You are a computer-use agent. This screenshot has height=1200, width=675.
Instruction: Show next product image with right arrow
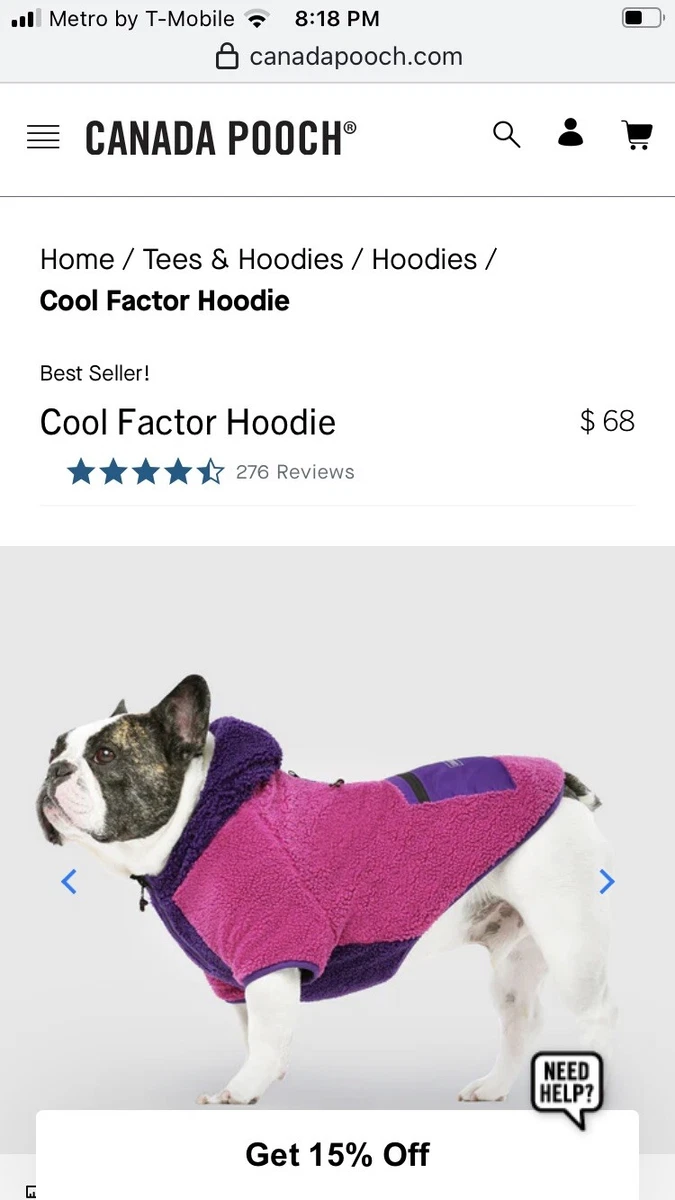606,881
